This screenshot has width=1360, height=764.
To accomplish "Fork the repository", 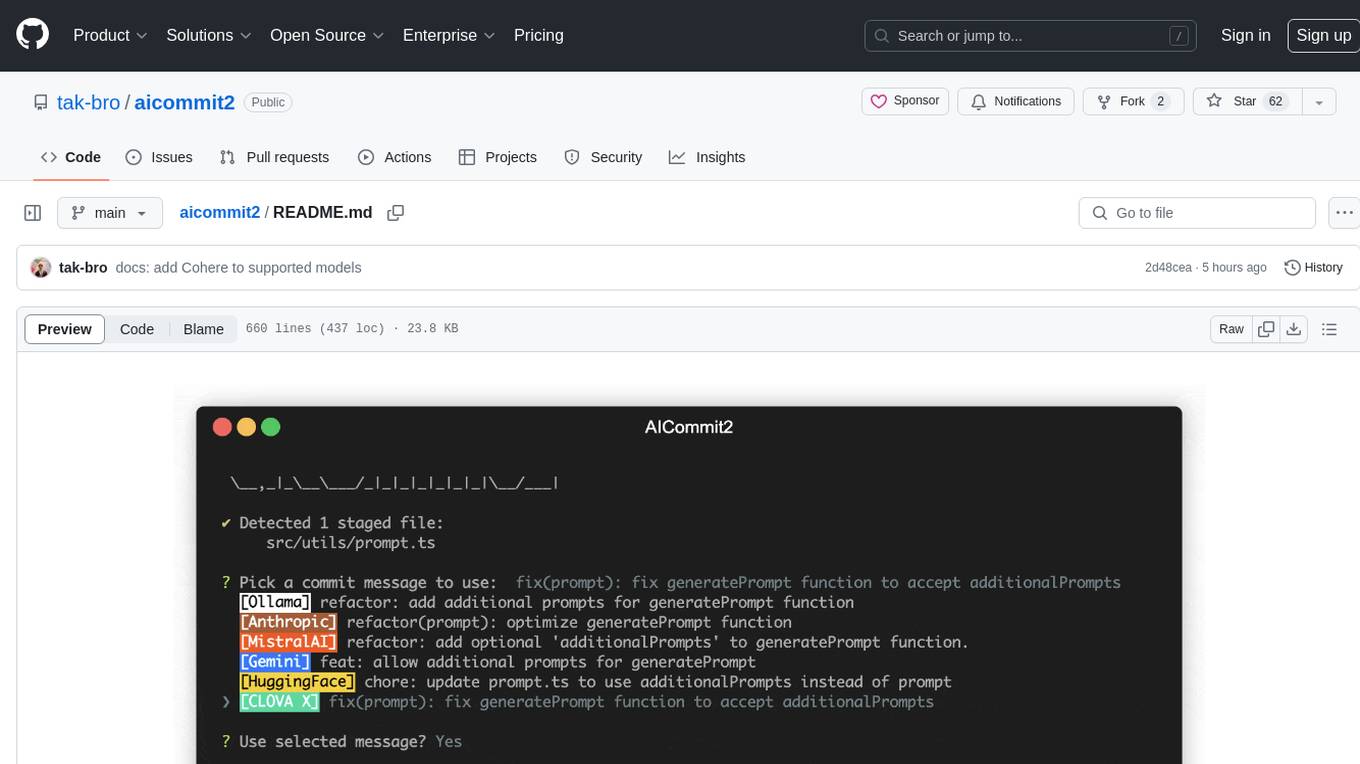I will pyautogui.click(x=1134, y=101).
